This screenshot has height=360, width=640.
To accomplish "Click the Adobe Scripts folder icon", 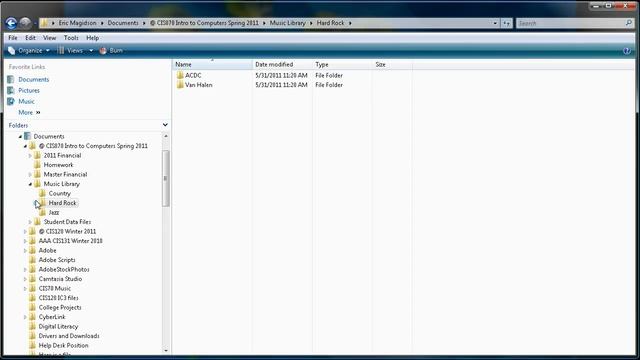I will pos(33,260).
